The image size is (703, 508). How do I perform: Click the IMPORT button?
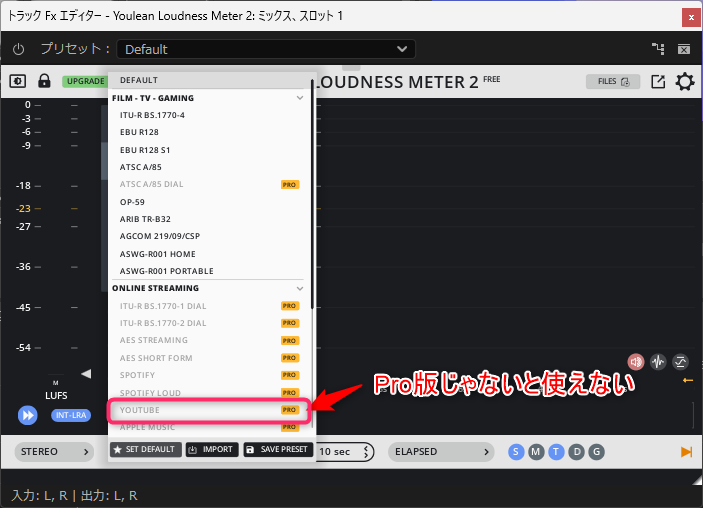(212, 449)
